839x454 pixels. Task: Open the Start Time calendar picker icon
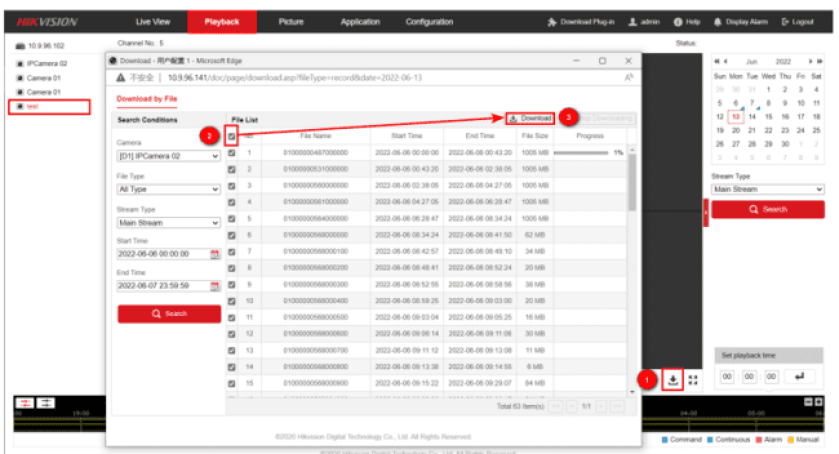[x=214, y=254]
